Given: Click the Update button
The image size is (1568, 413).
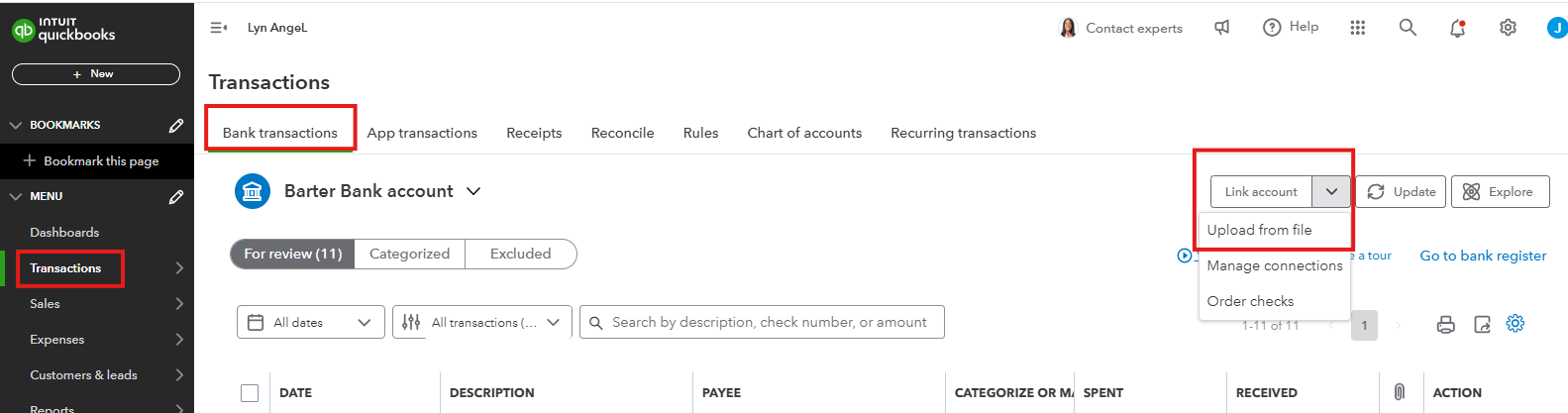Looking at the screenshot, I should click(1401, 192).
